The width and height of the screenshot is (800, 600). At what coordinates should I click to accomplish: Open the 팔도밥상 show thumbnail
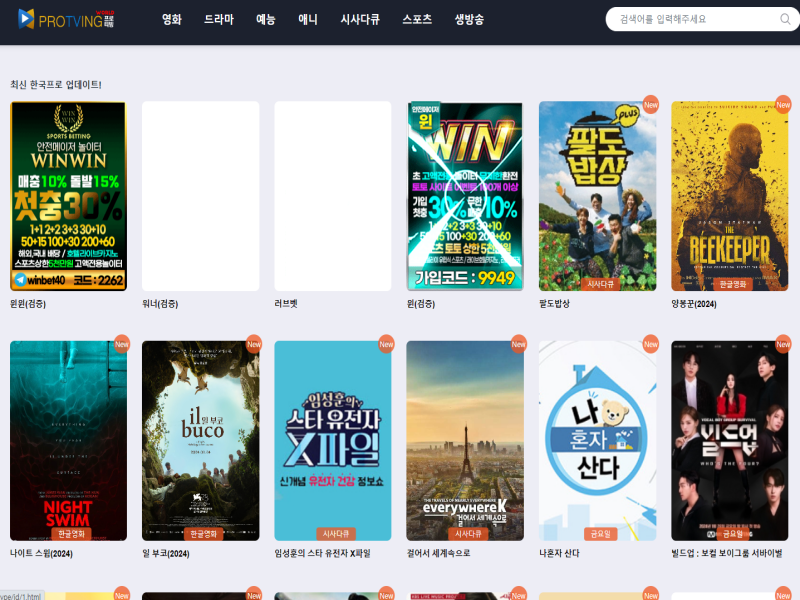pos(597,196)
